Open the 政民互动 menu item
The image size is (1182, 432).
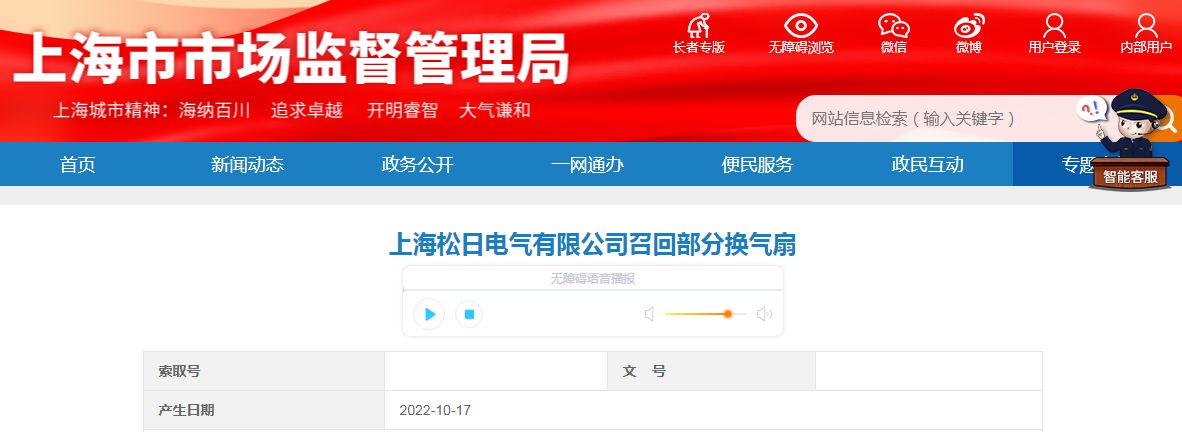point(927,164)
